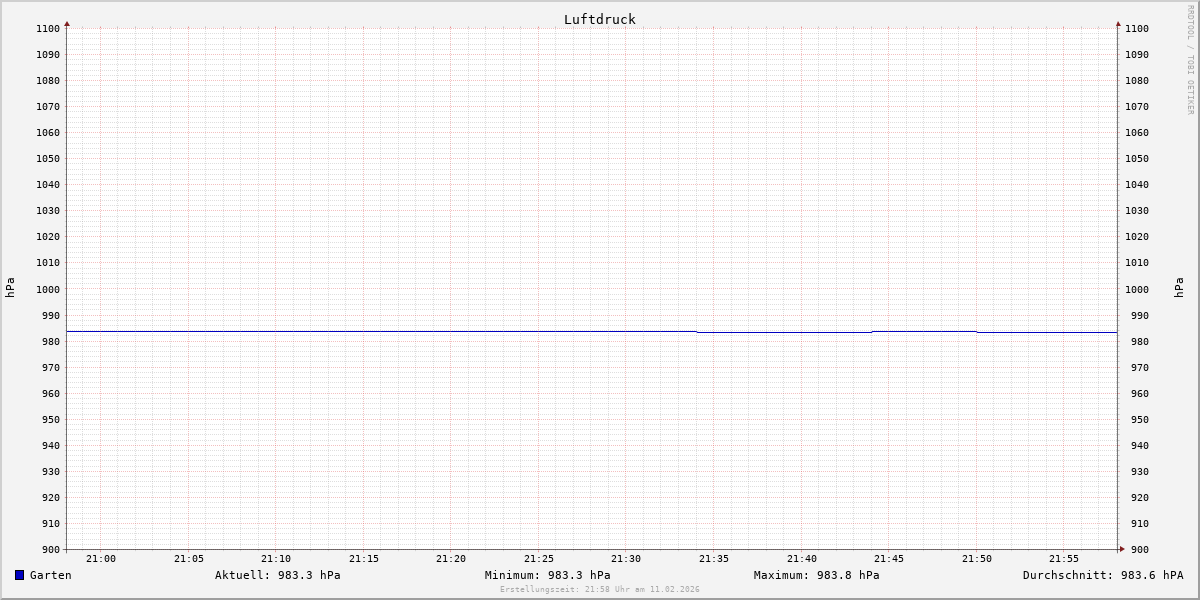This screenshot has width=1200, height=600.
Task: Click the RRDTOOL / TOBI OETIKER watermark
Action: click(x=1190, y=59)
